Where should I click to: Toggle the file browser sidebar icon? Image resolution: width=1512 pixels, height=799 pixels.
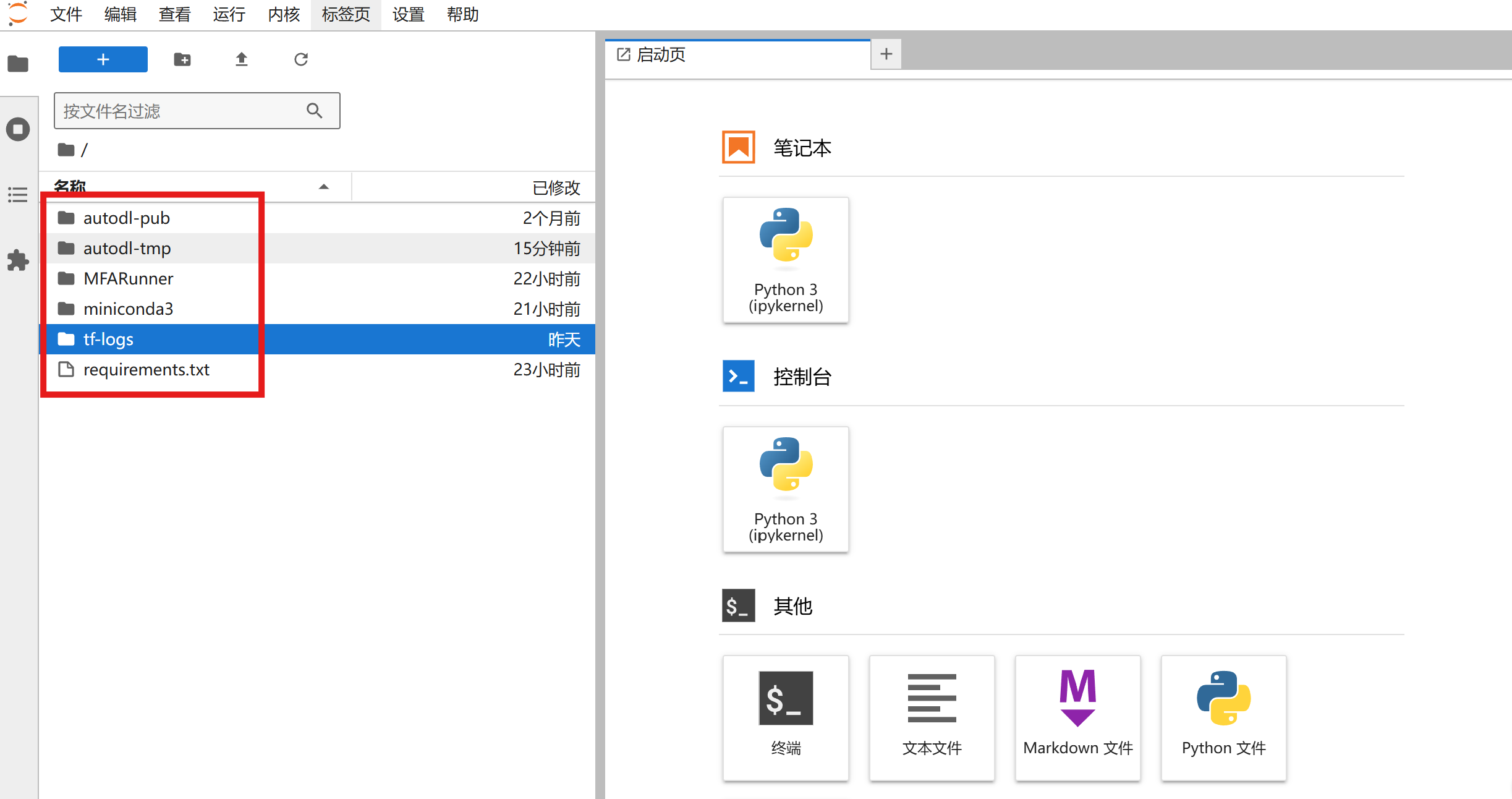pyautogui.click(x=18, y=64)
